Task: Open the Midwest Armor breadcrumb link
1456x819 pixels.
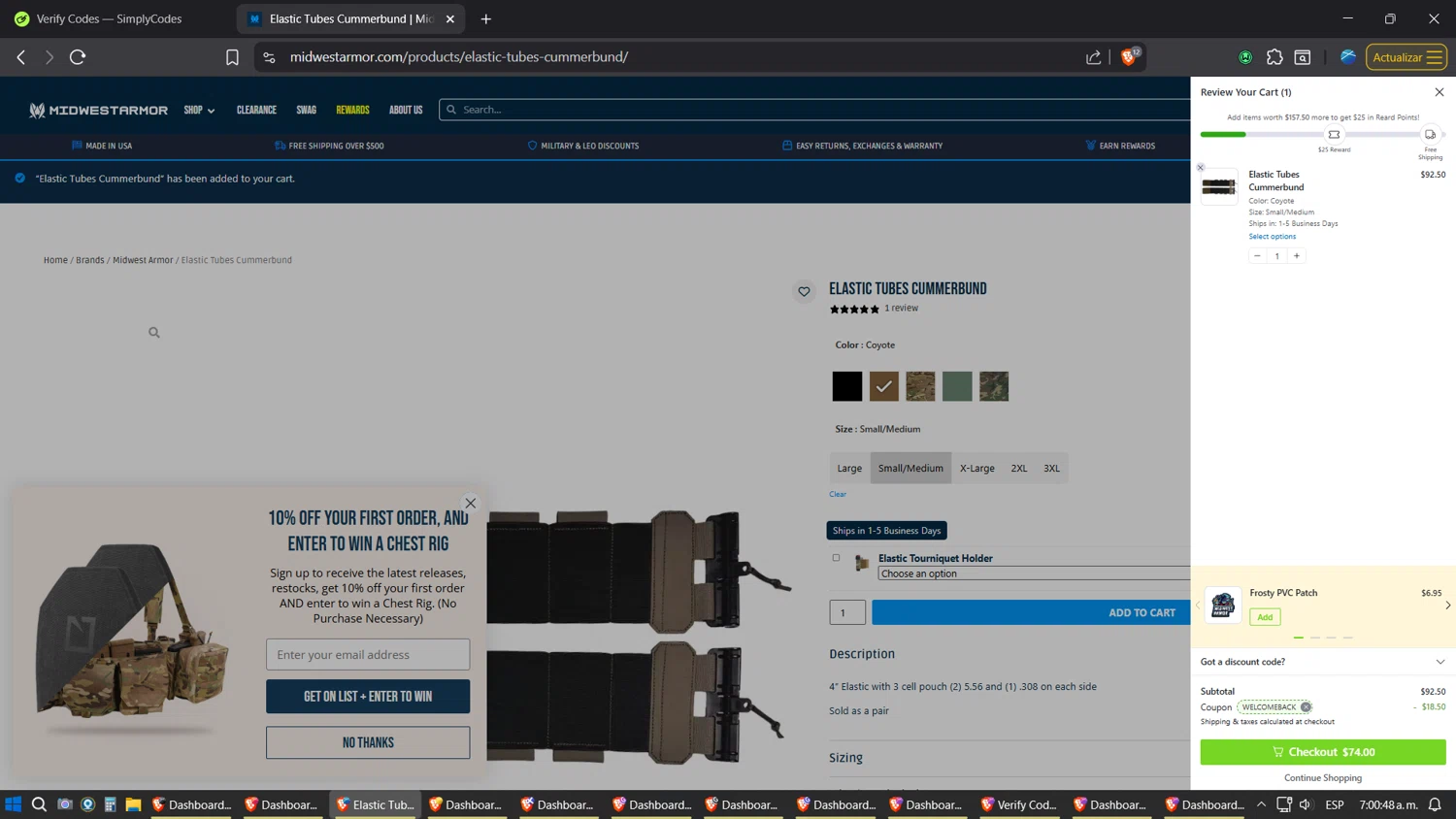Action: (143, 260)
